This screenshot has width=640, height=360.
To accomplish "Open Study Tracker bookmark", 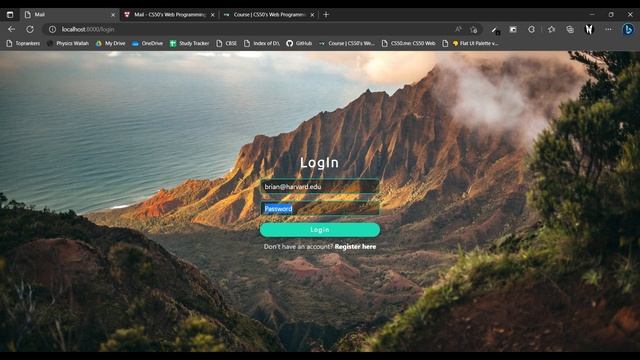I will 189,43.
